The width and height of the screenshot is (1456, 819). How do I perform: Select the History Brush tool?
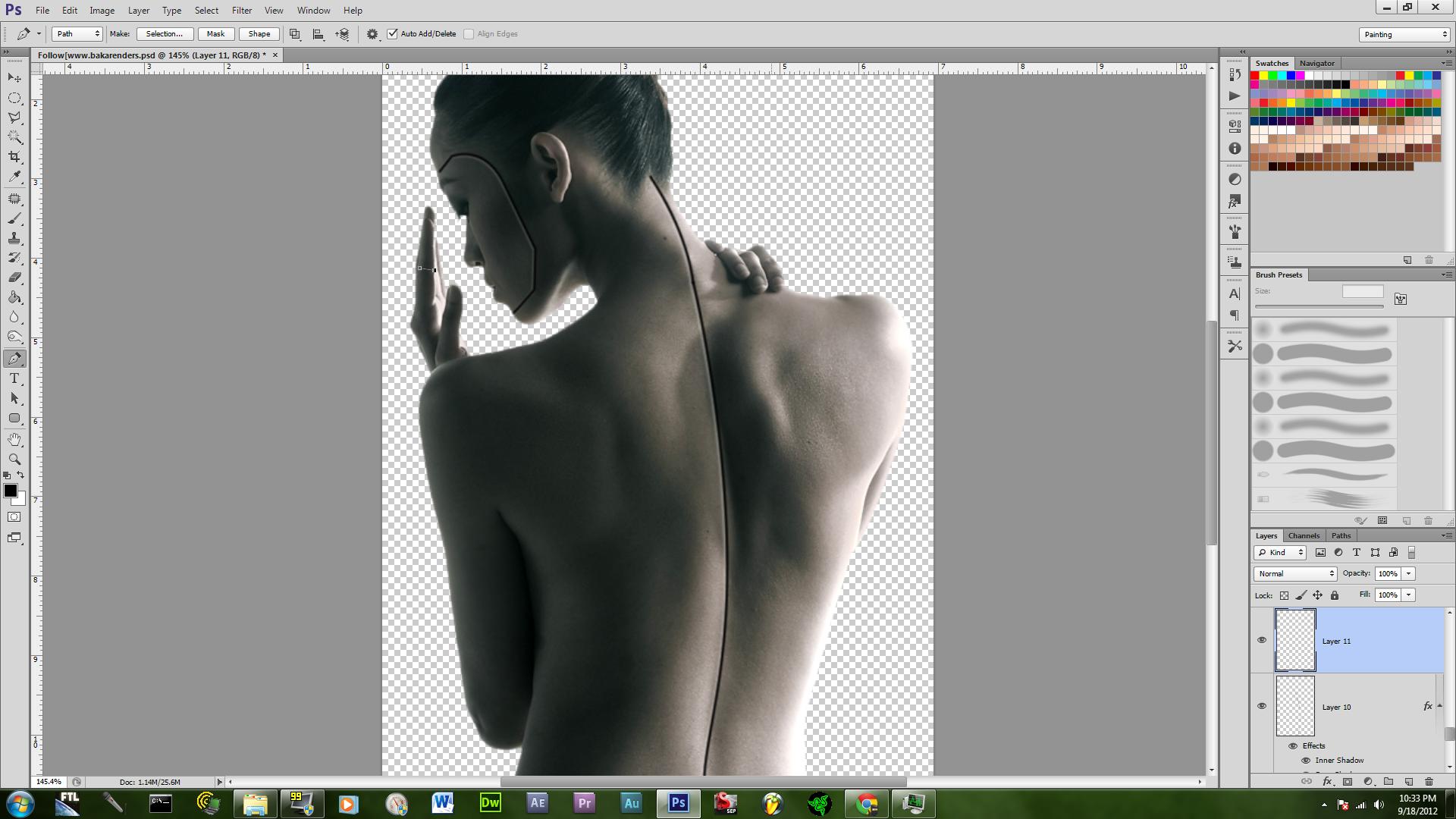(14, 258)
